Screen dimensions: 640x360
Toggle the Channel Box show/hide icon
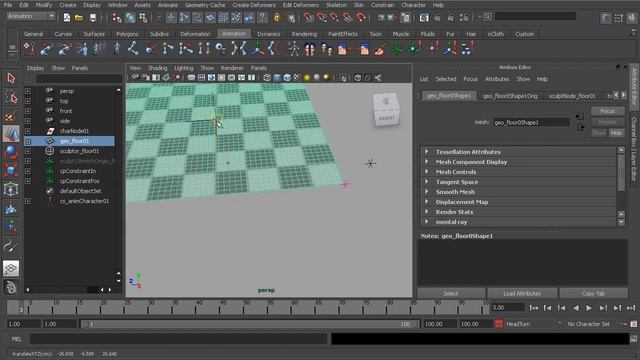click(632, 18)
